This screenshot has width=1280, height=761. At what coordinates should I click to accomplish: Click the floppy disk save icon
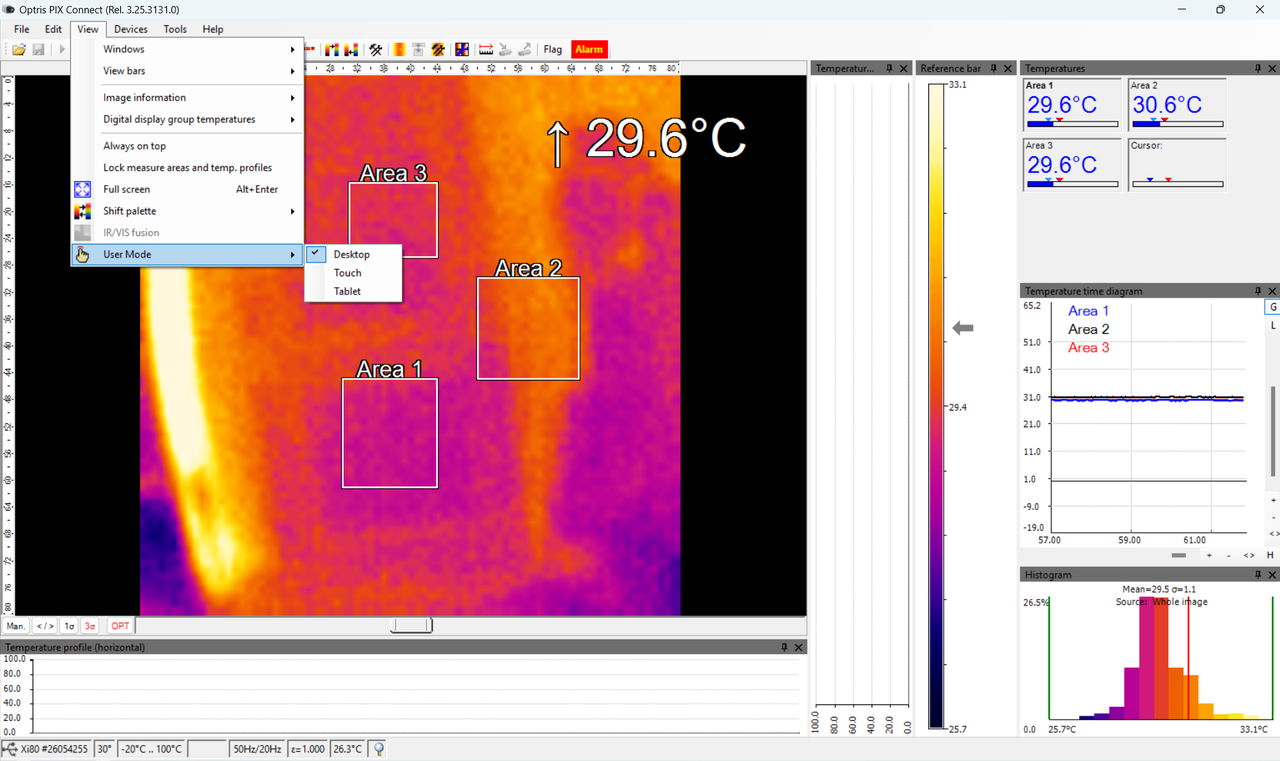38,49
